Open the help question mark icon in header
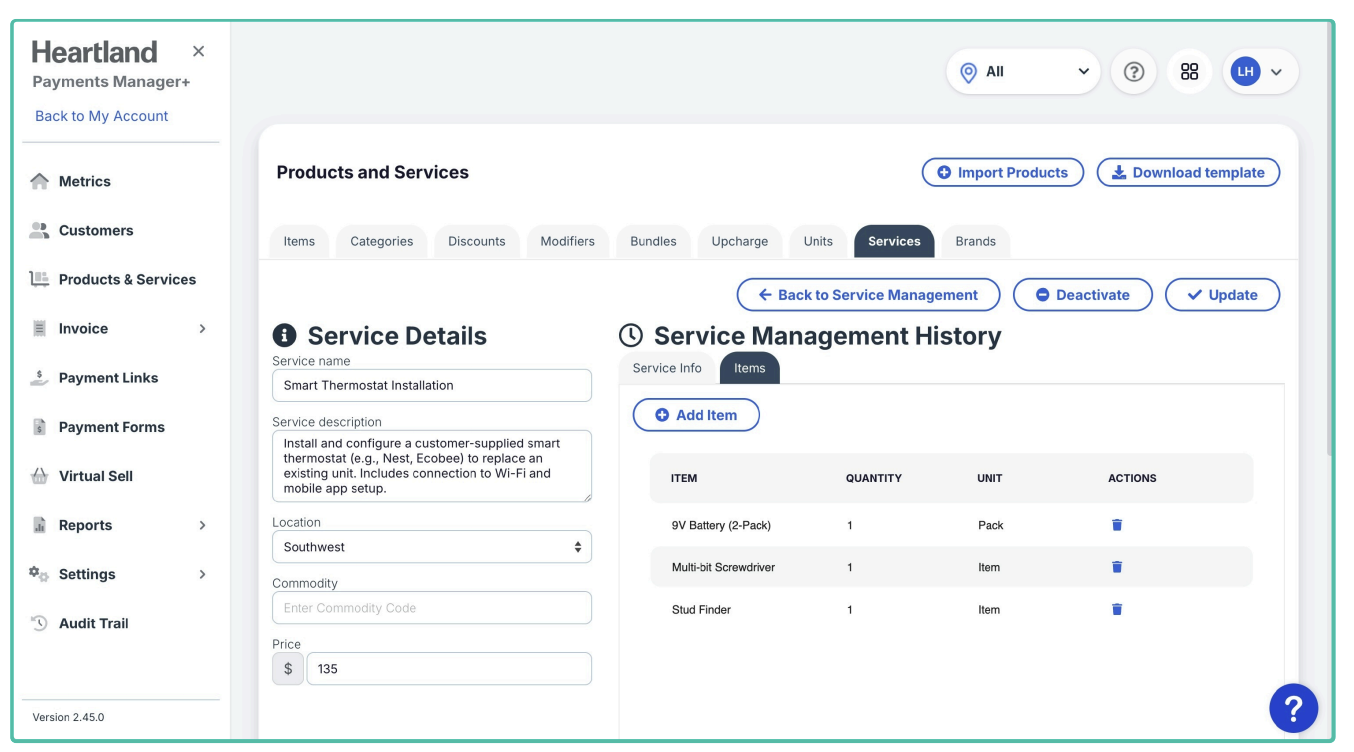 [x=1133, y=72]
